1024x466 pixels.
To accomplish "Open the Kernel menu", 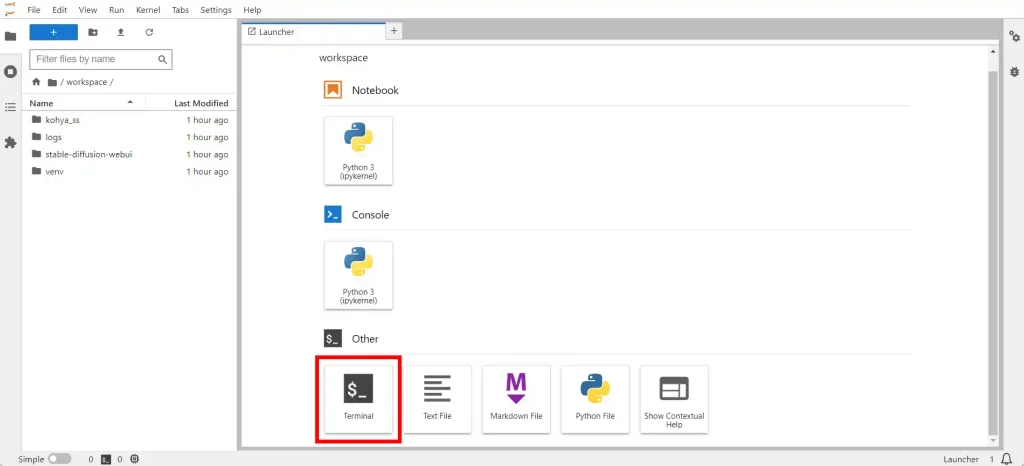I will pos(147,9).
